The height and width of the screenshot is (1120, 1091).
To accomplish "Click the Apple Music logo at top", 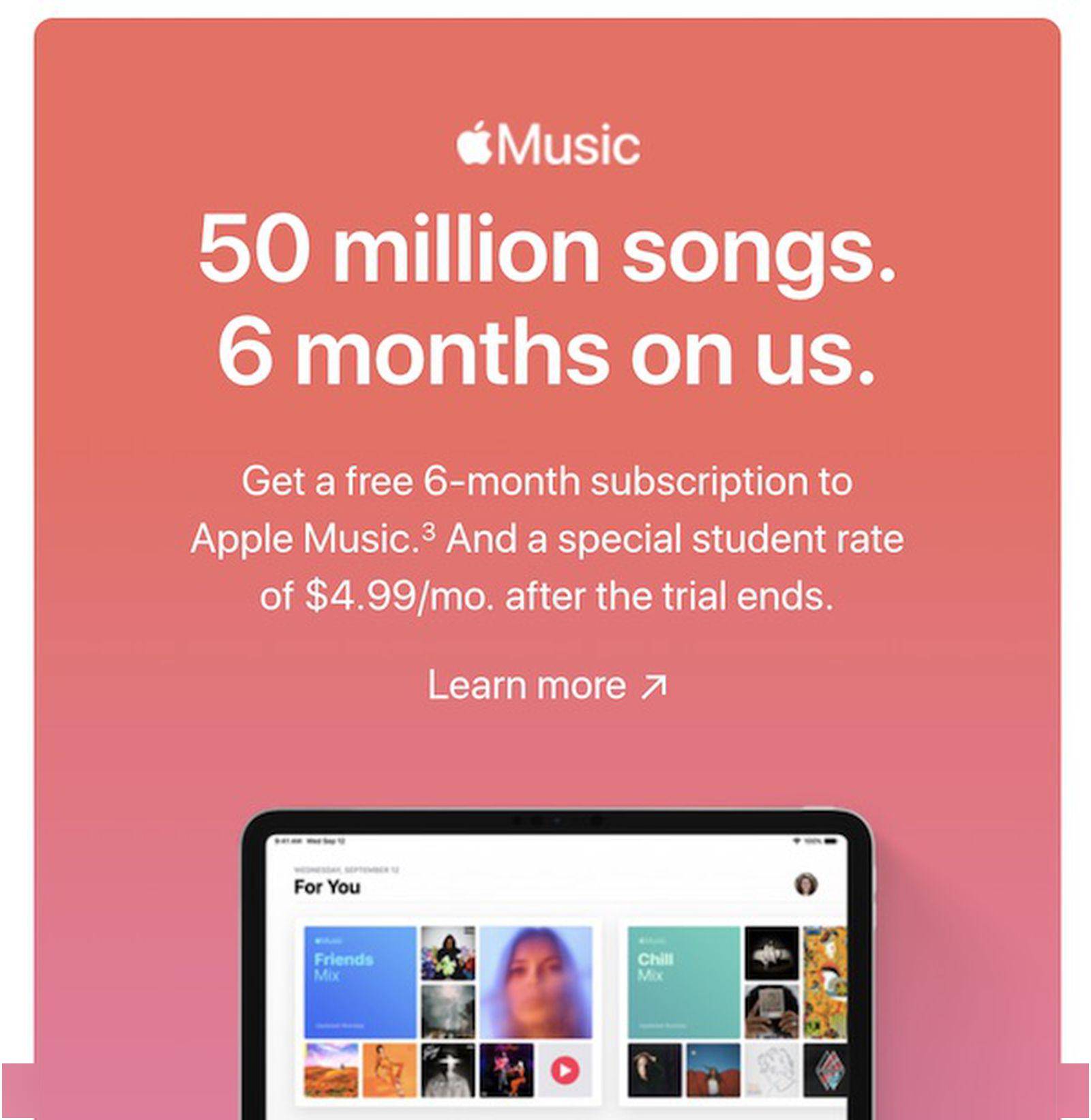I will click(x=548, y=144).
